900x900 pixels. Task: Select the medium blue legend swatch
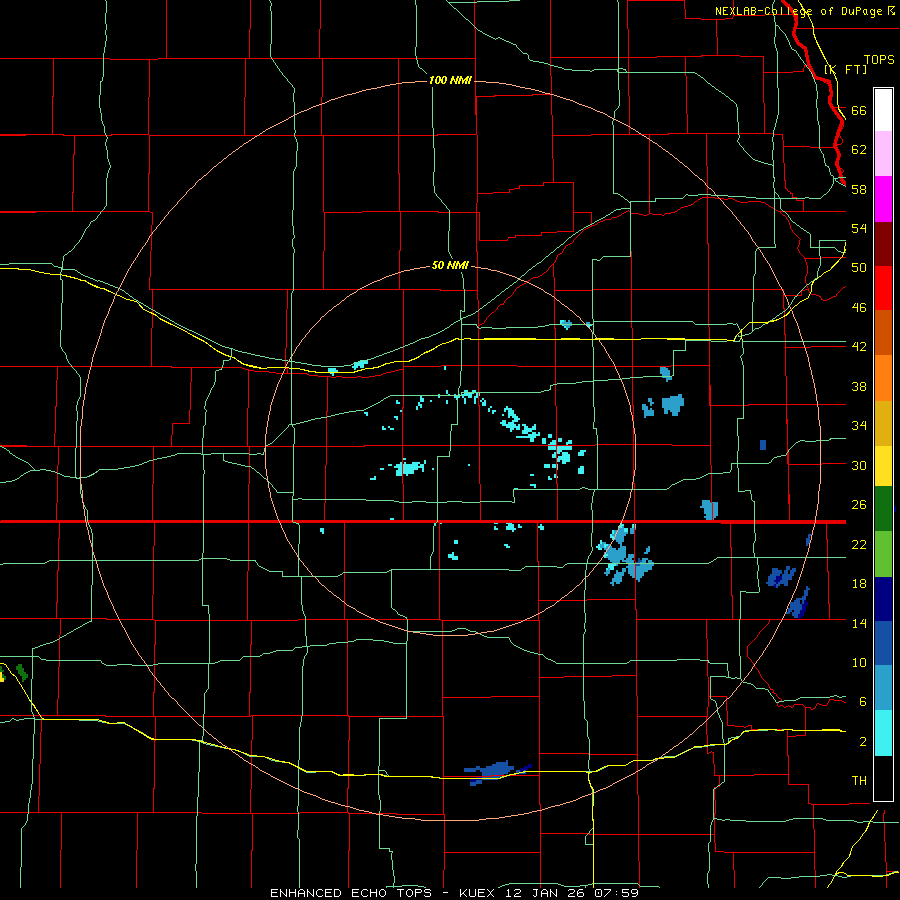(x=883, y=643)
